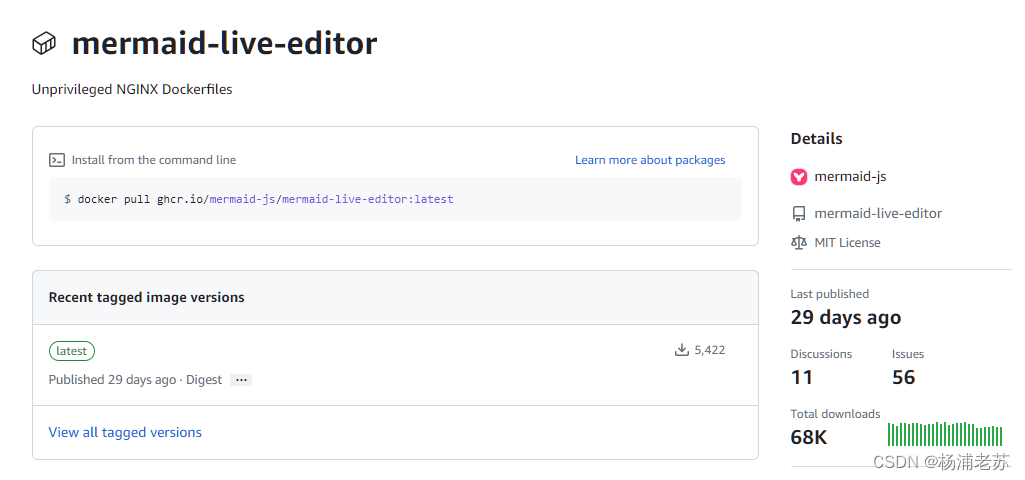Click the download icon next to 5,422
This screenshot has width=1025, height=480.
pos(682,350)
